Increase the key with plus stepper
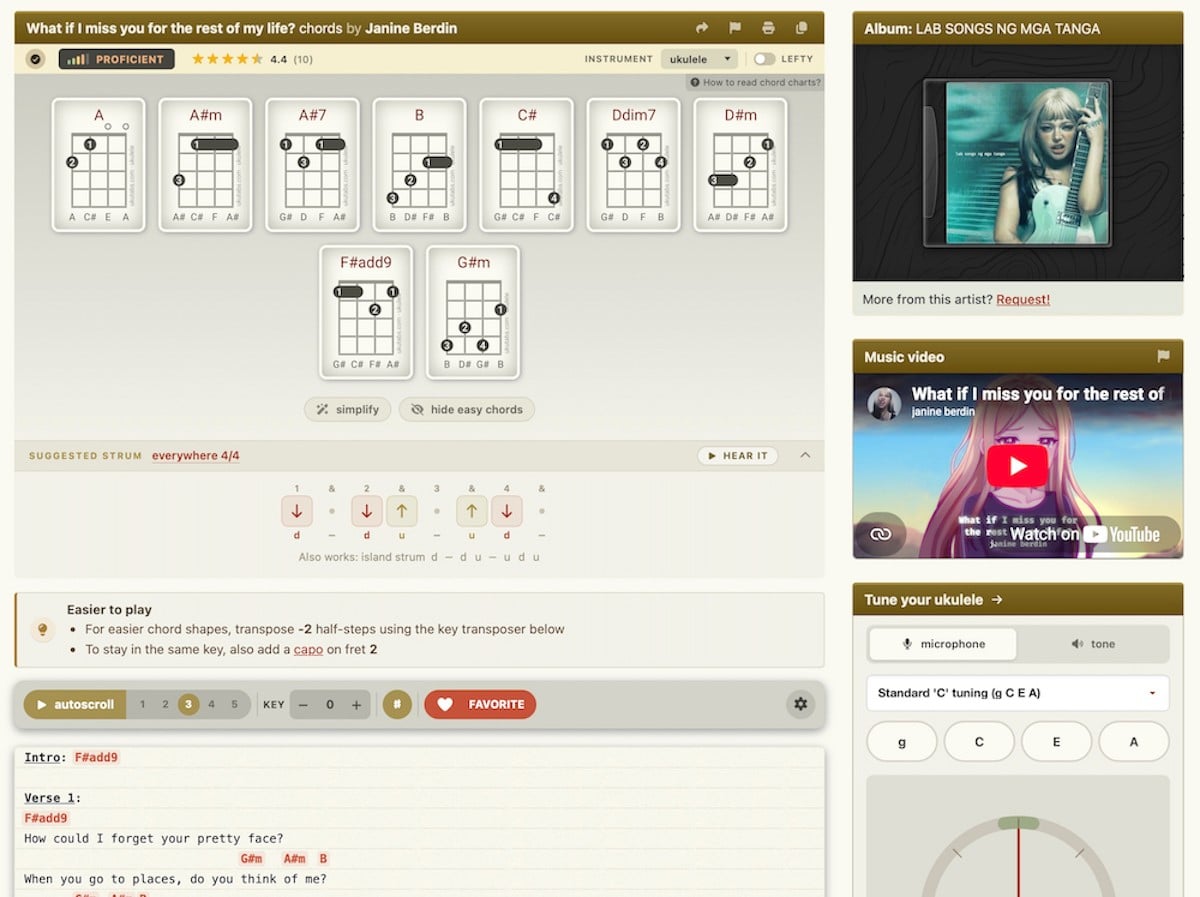The image size is (1200, 897). click(356, 704)
